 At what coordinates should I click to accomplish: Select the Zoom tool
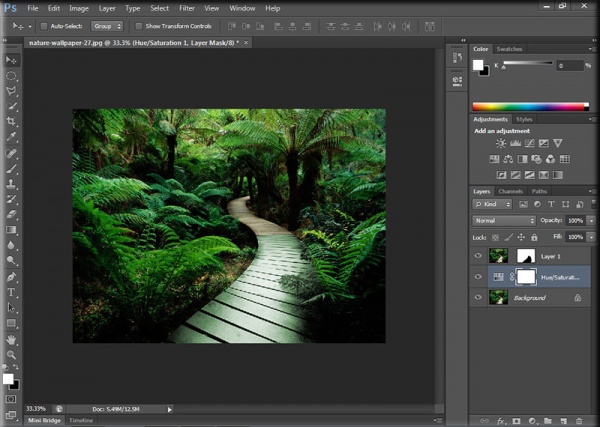[12, 355]
